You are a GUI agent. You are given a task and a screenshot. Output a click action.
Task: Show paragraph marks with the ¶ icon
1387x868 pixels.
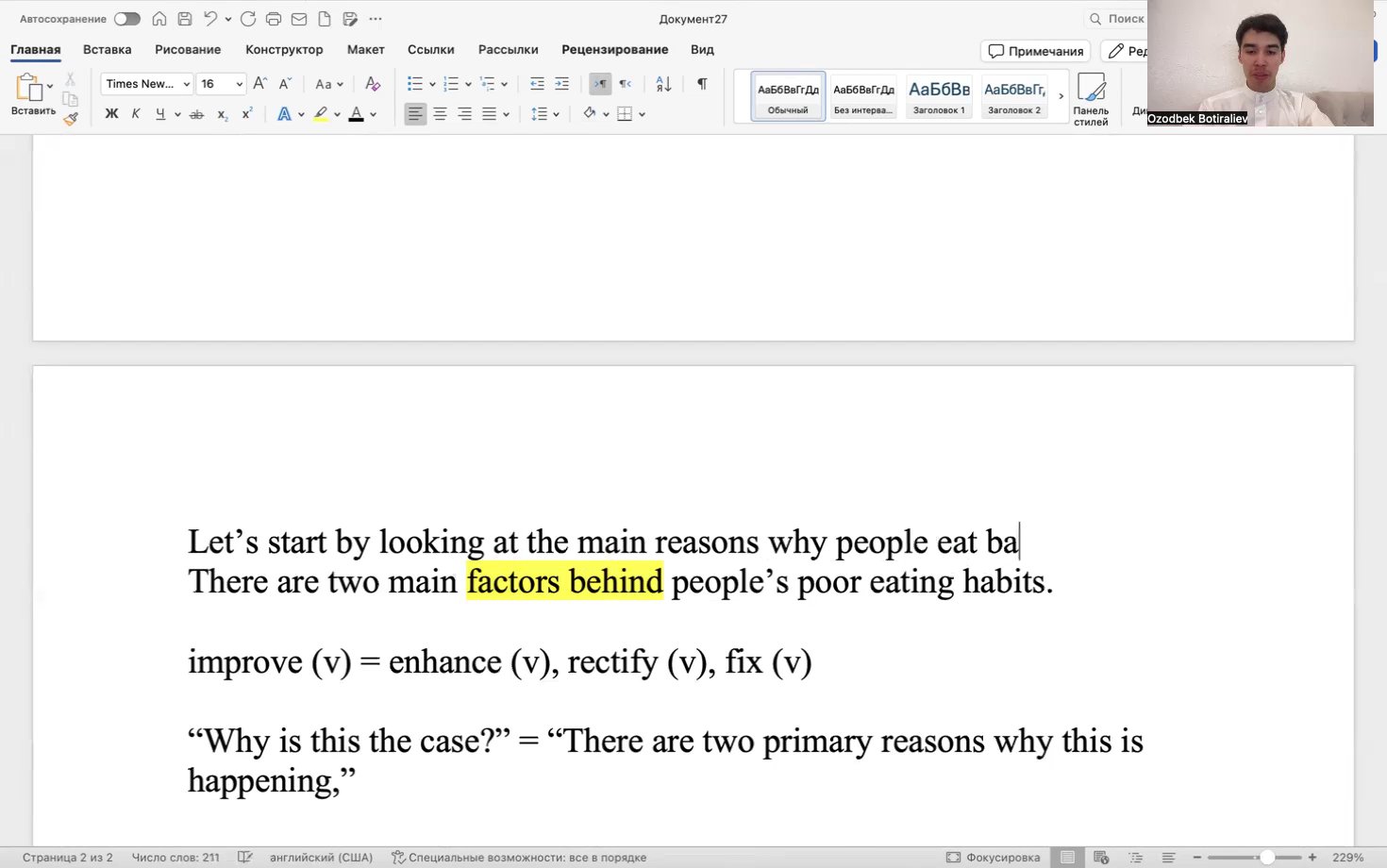[701, 84]
